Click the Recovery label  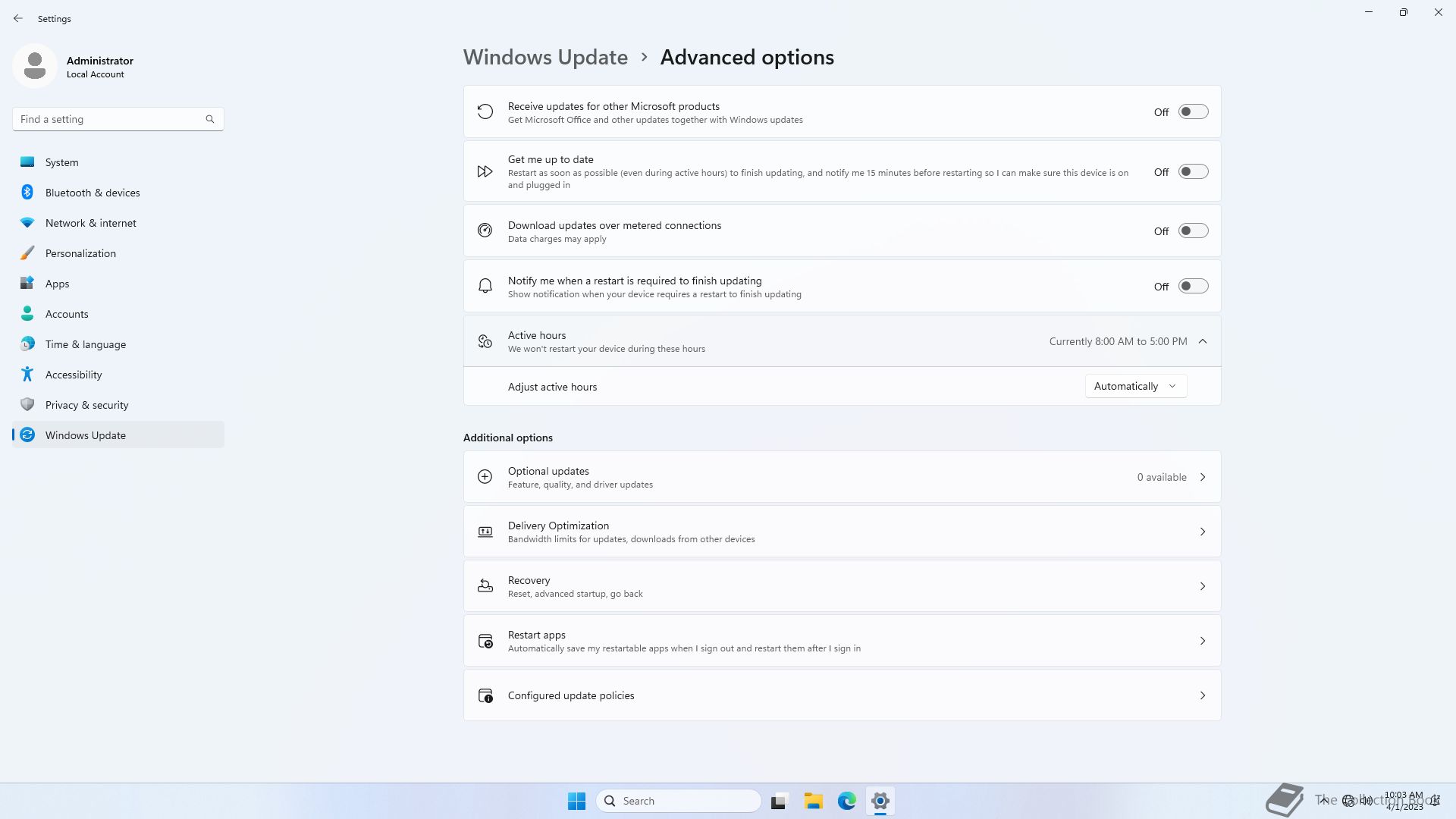(529, 580)
